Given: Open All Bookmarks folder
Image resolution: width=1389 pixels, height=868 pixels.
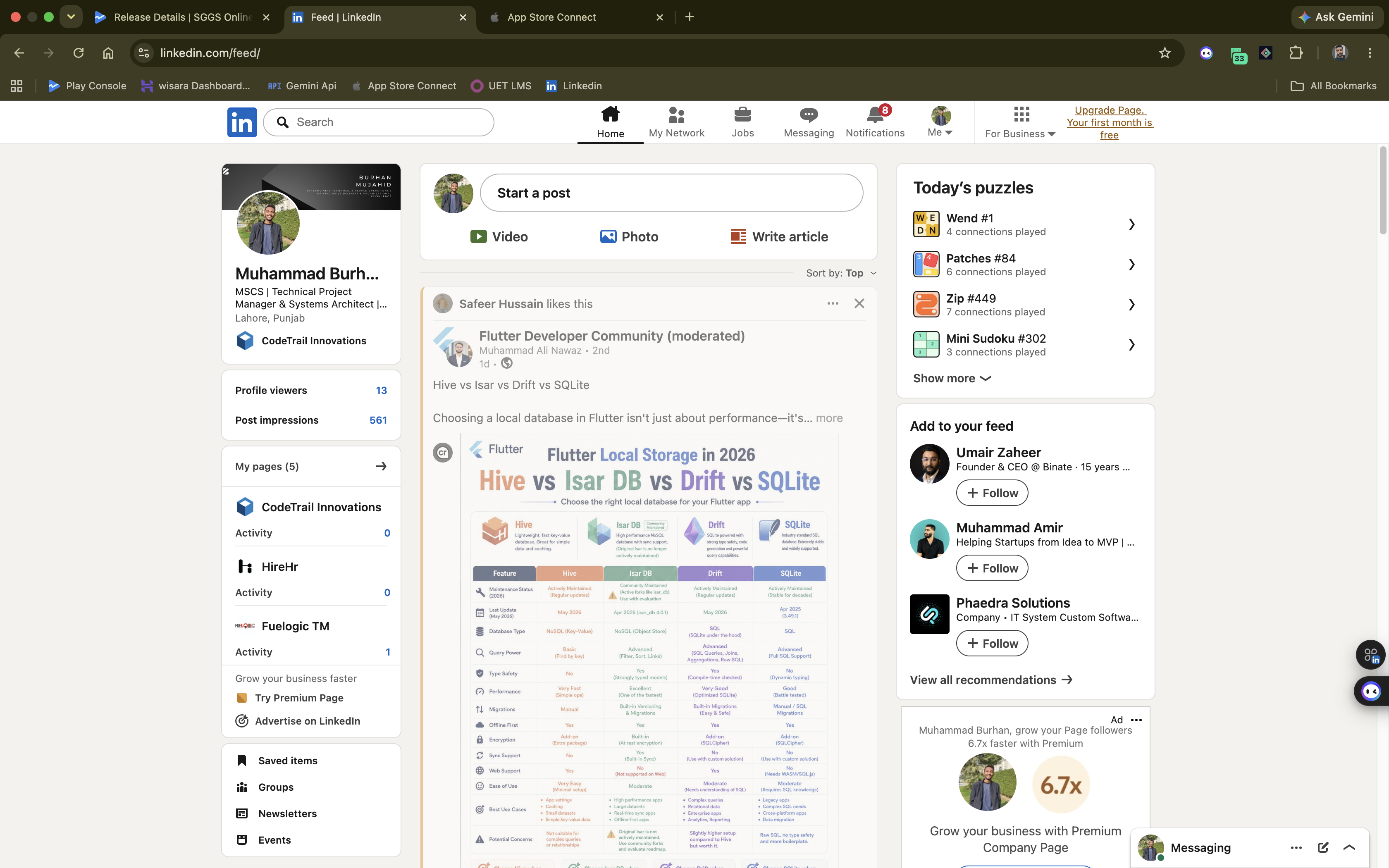Looking at the screenshot, I should [1333, 86].
